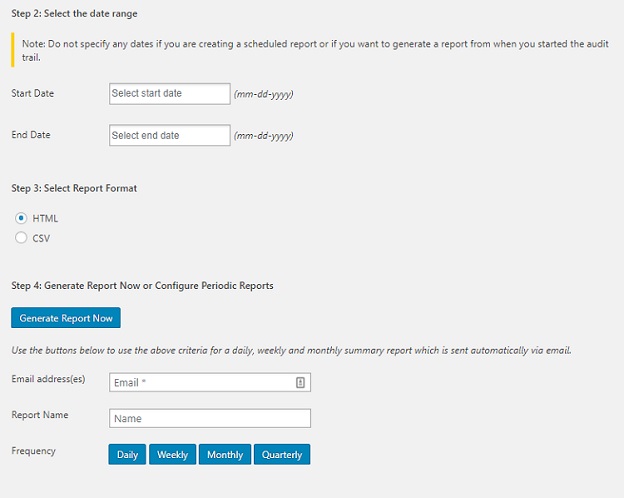The height and width of the screenshot is (498, 624).
Task: Choose the CSV radio button circle
Action: 21,238
